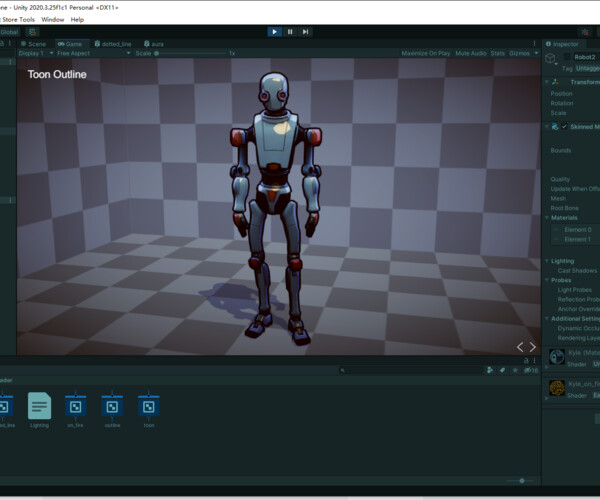Toggle the Global handle rotation button
600x500 pixels.
[9, 32]
